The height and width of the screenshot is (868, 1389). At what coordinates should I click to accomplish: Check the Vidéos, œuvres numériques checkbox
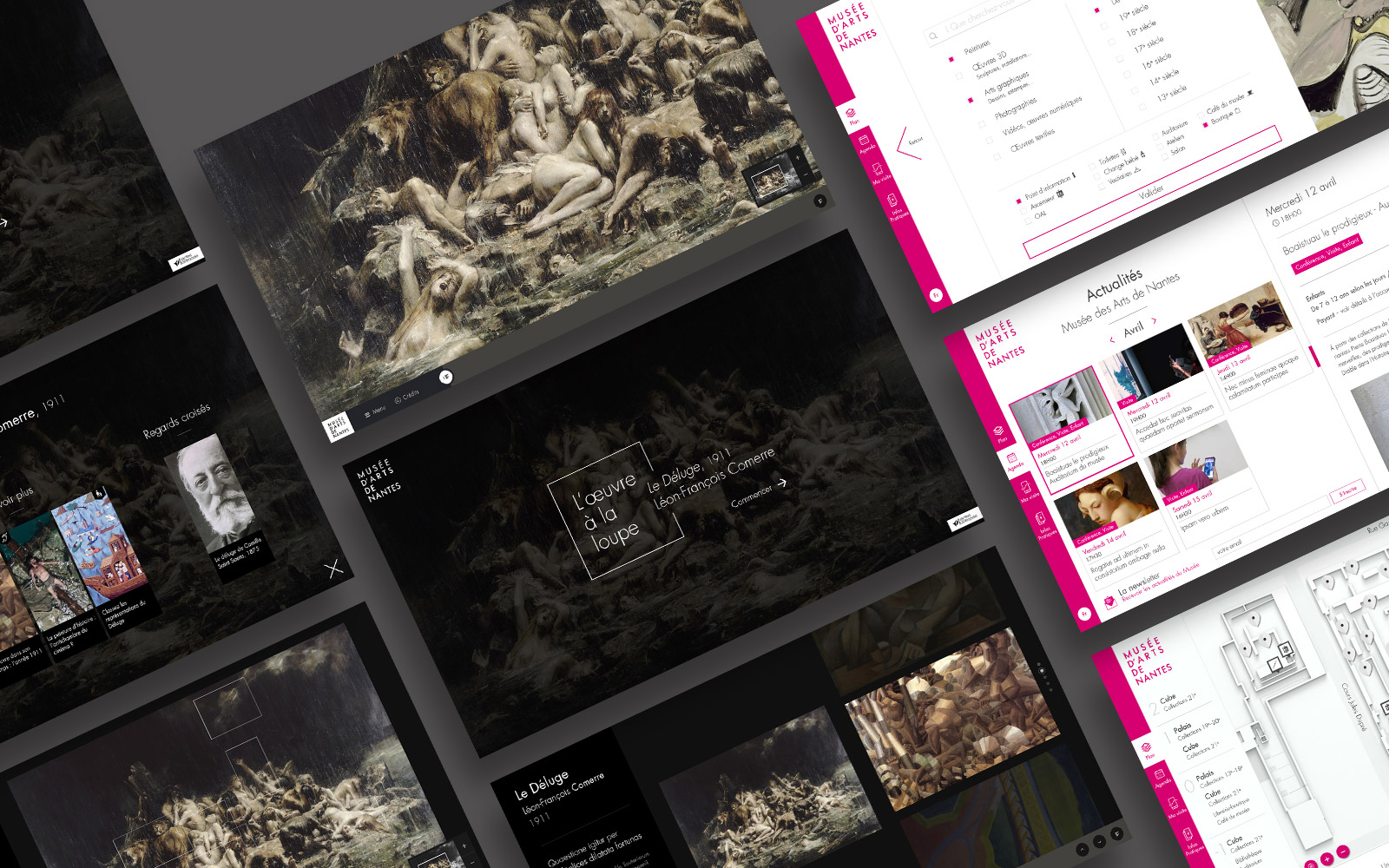[x=990, y=139]
